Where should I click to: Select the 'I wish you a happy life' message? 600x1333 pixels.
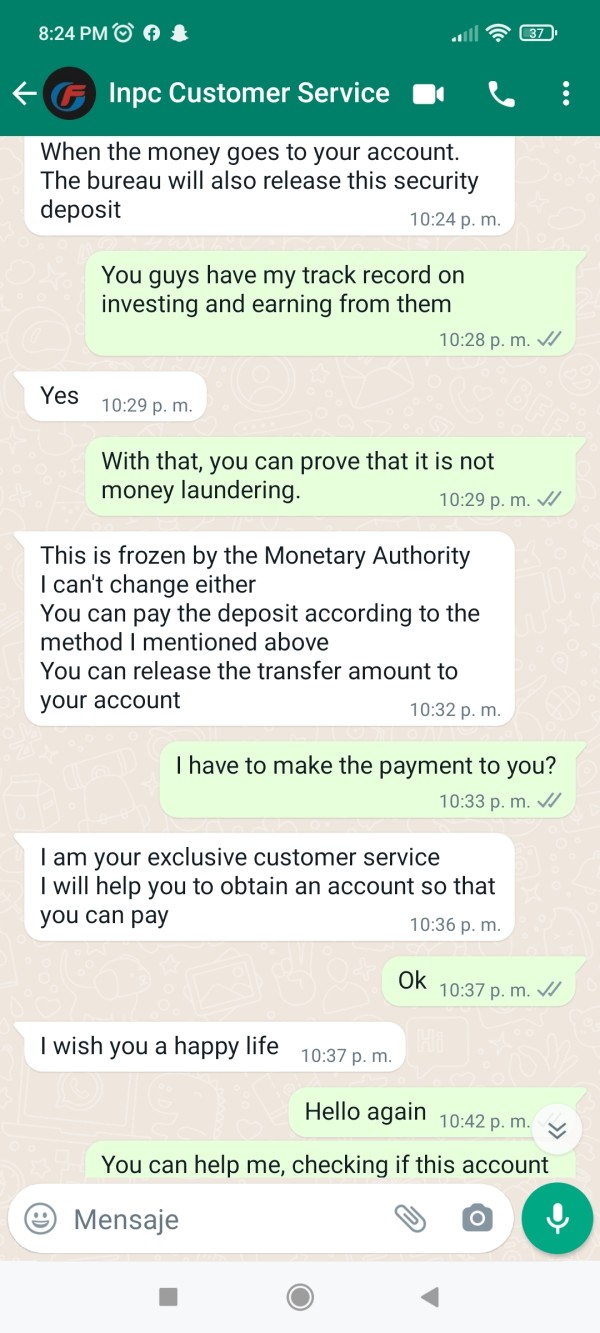(x=214, y=1047)
